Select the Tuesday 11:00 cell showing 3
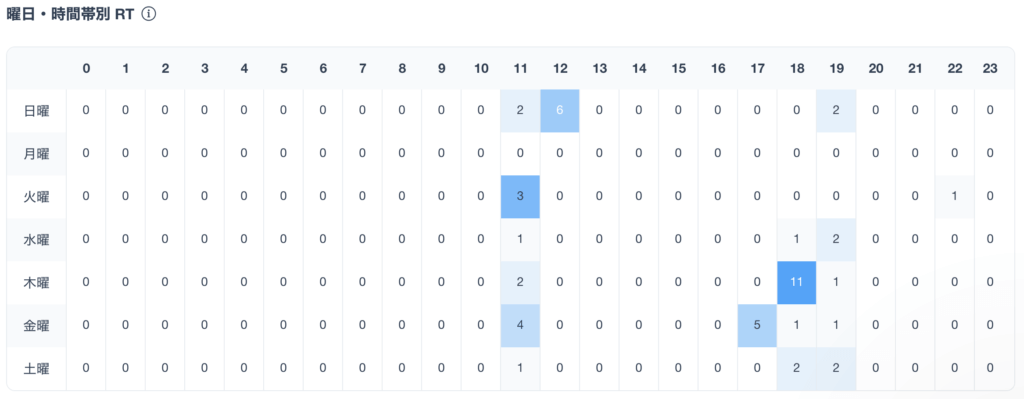 [x=520, y=197]
